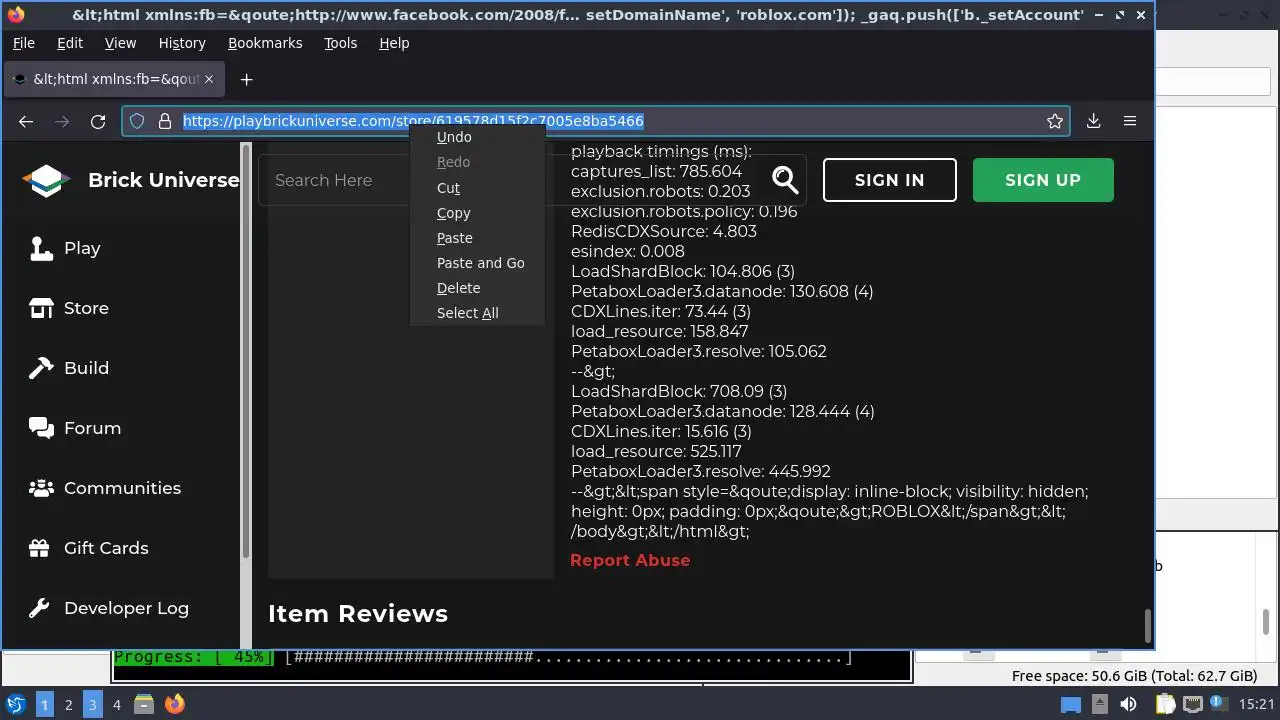Open the system start menu icon

[16, 704]
